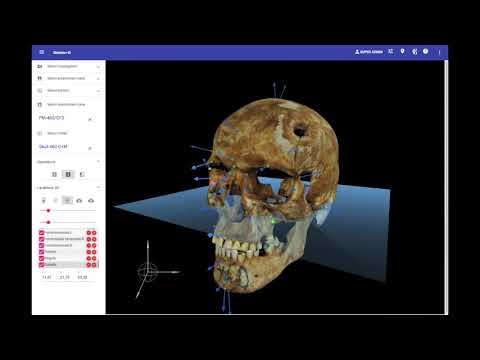The image size is (480, 360).
Task: Click the third coordinate value field
Action: pos(82,277)
